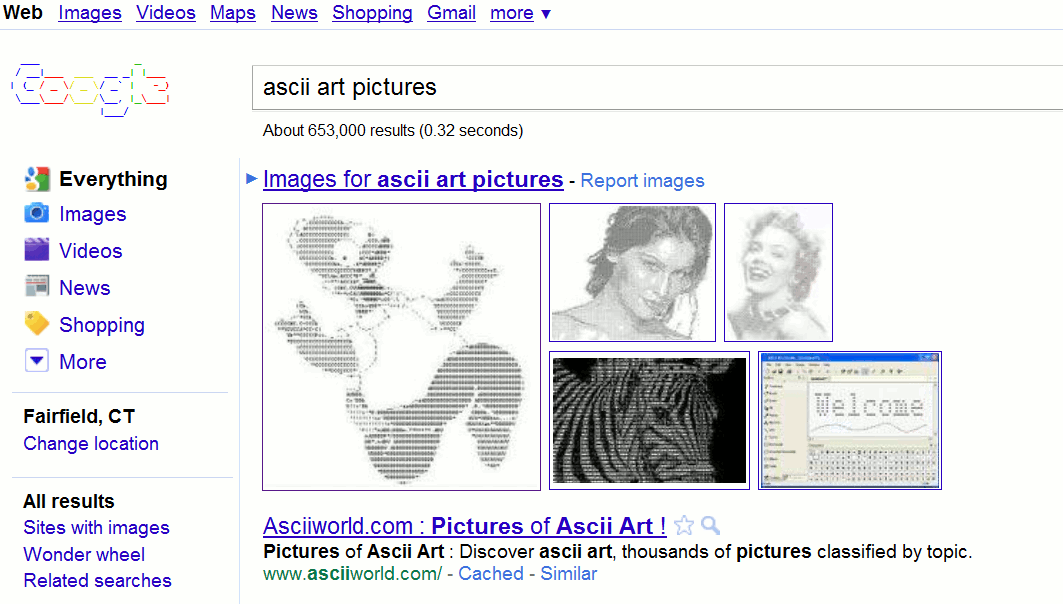Open the Wonder wheel view
The height and width of the screenshot is (604, 1063).
[84, 554]
